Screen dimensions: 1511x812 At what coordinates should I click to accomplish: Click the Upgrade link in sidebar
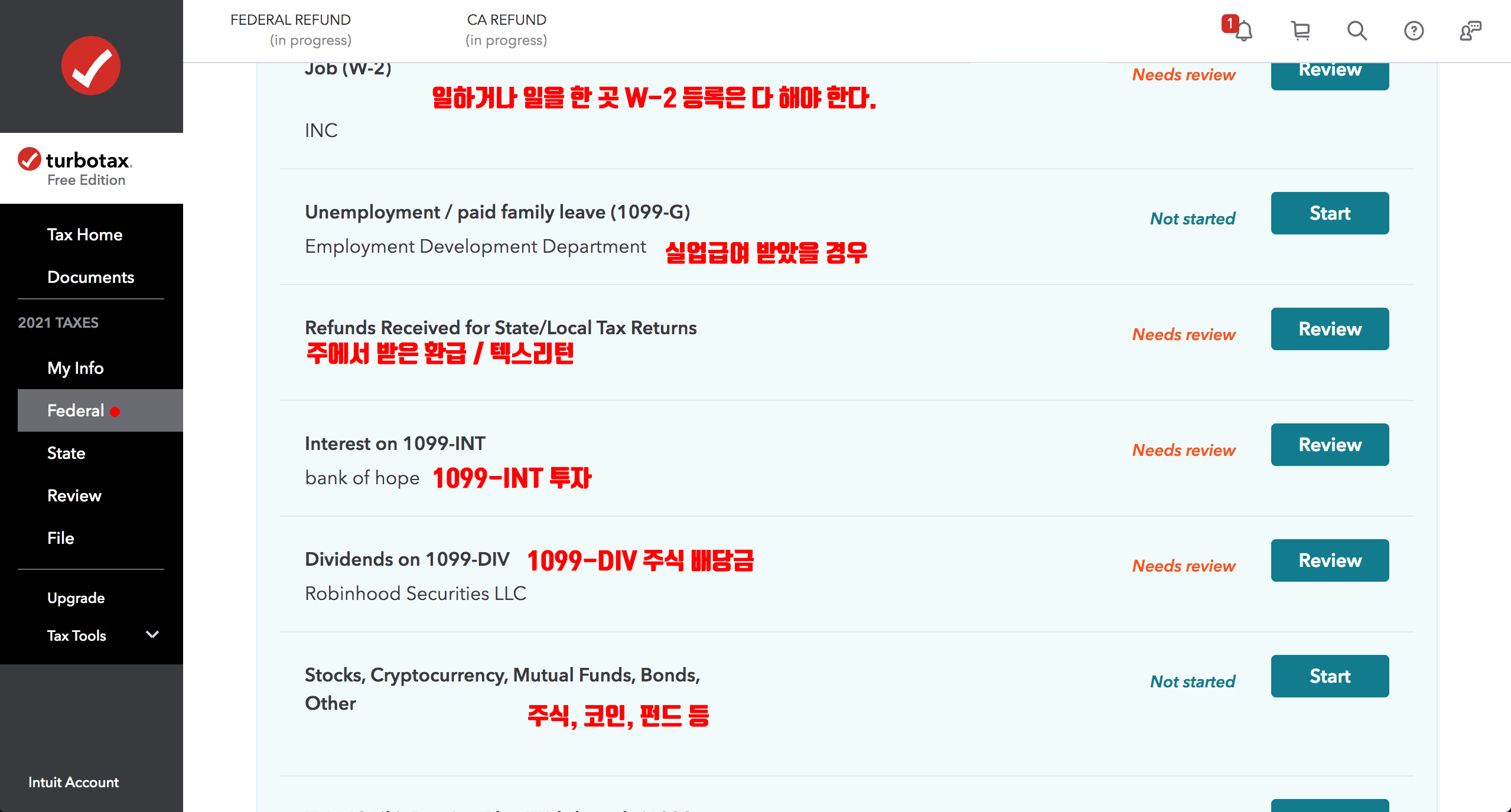click(x=76, y=598)
